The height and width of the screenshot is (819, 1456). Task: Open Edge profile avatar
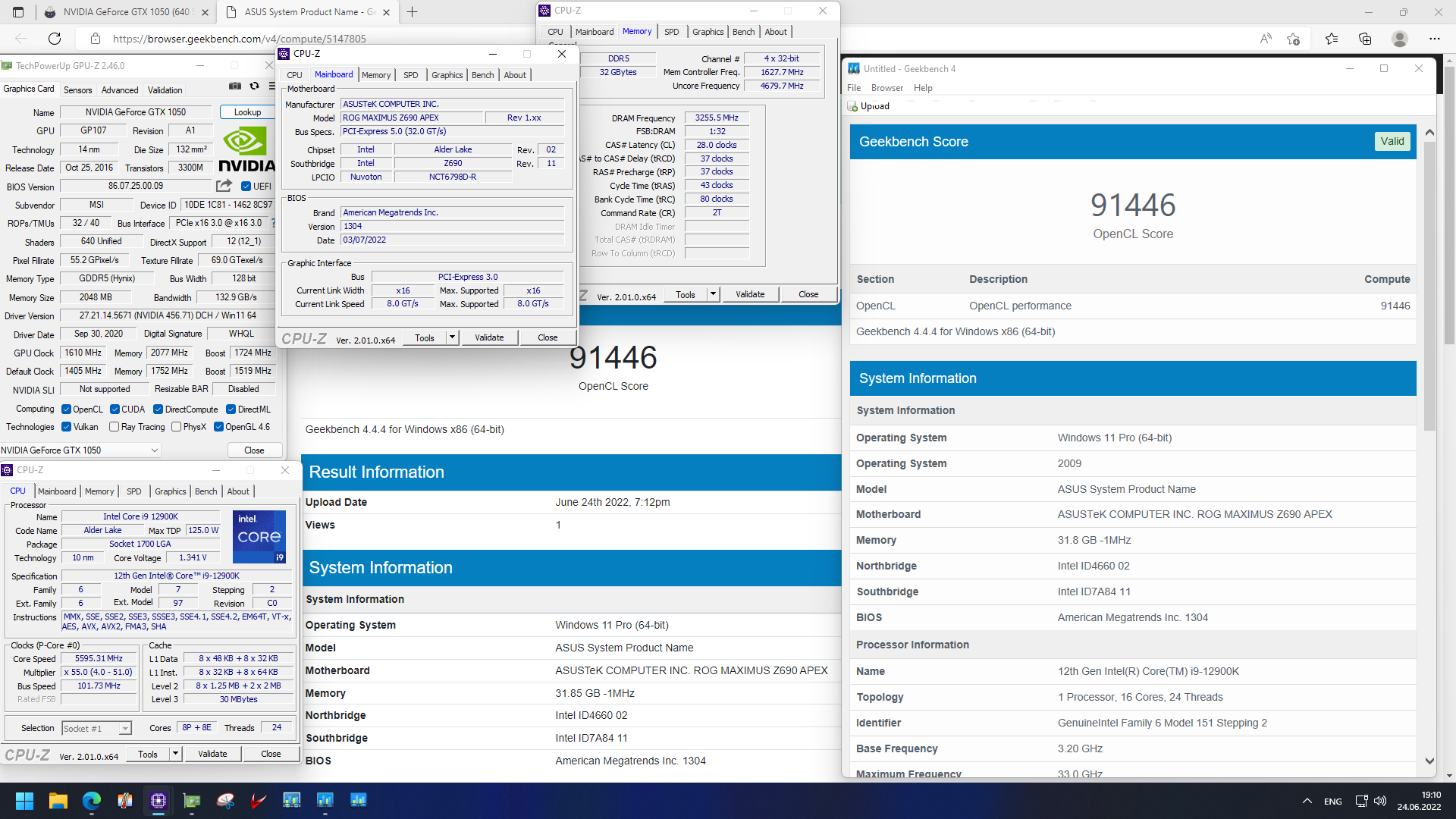(1400, 39)
